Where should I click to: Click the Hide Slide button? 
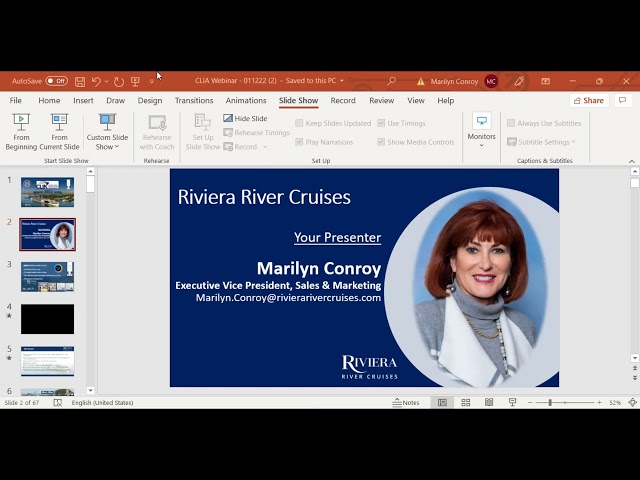(x=245, y=118)
